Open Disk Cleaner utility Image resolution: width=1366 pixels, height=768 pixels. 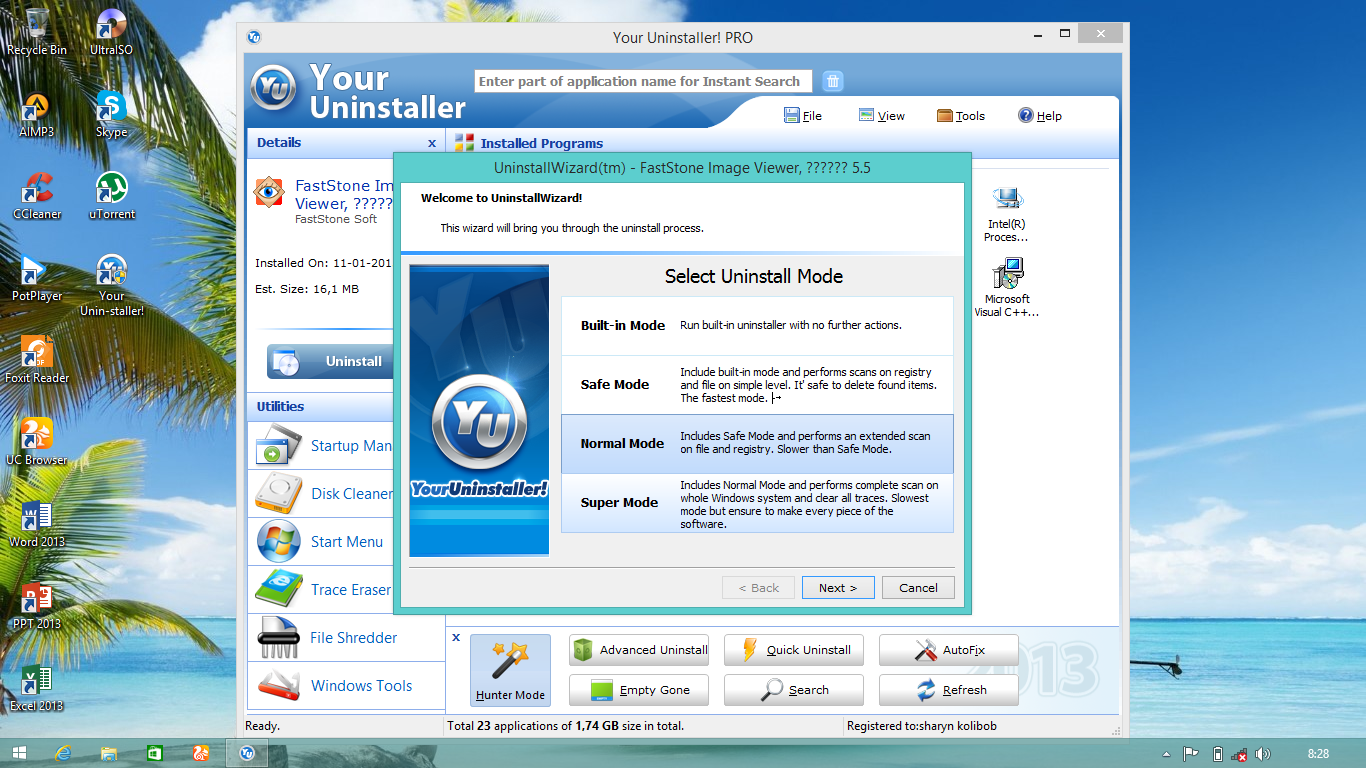coord(321,494)
